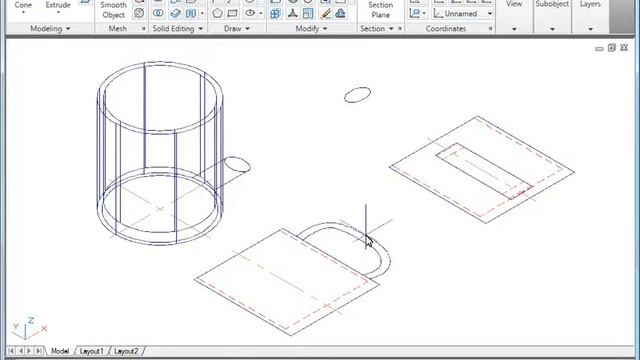Open dropdown next to the UCS icon
The height and width of the screenshot is (360, 640).
click(x=424, y=13)
